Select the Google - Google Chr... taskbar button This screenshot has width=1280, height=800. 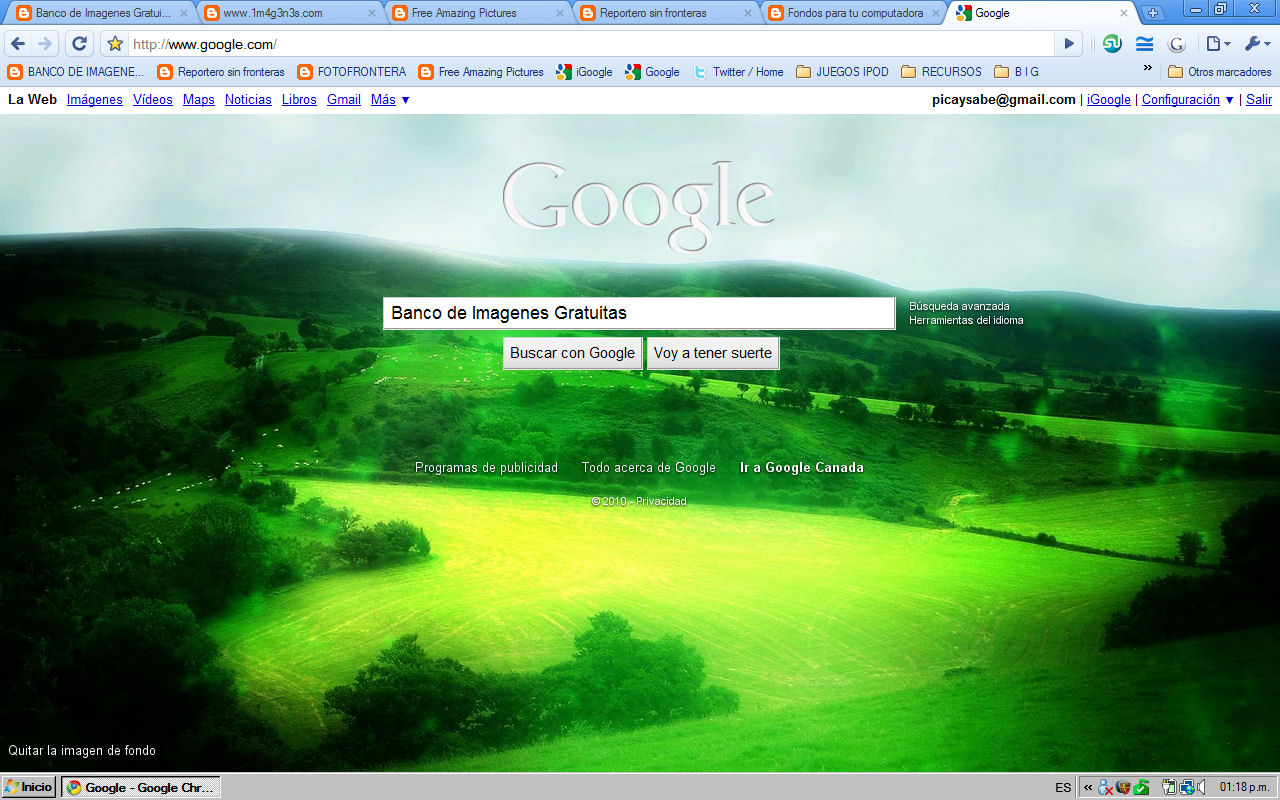[141, 787]
